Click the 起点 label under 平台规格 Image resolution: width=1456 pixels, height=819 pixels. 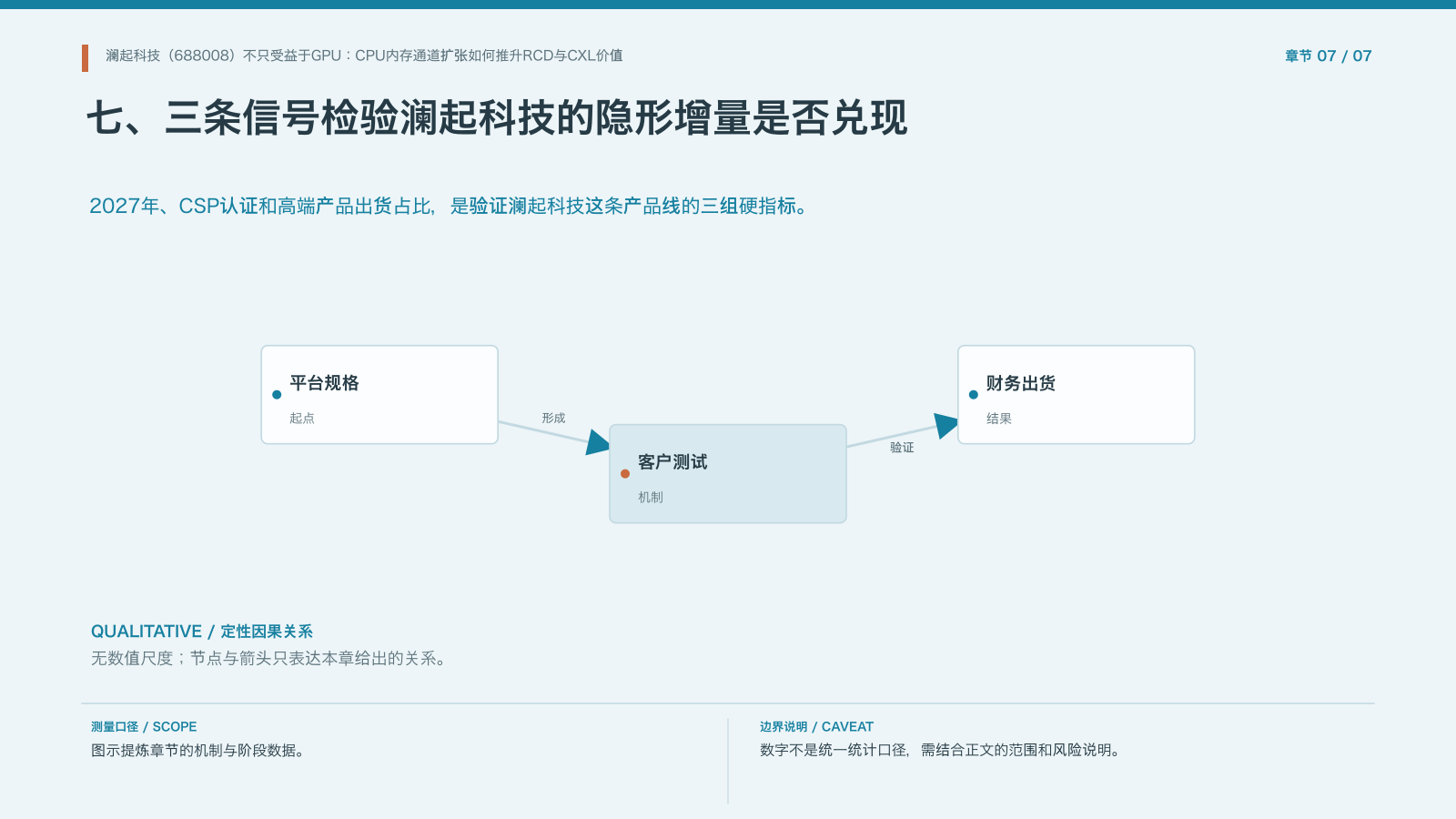click(x=302, y=418)
